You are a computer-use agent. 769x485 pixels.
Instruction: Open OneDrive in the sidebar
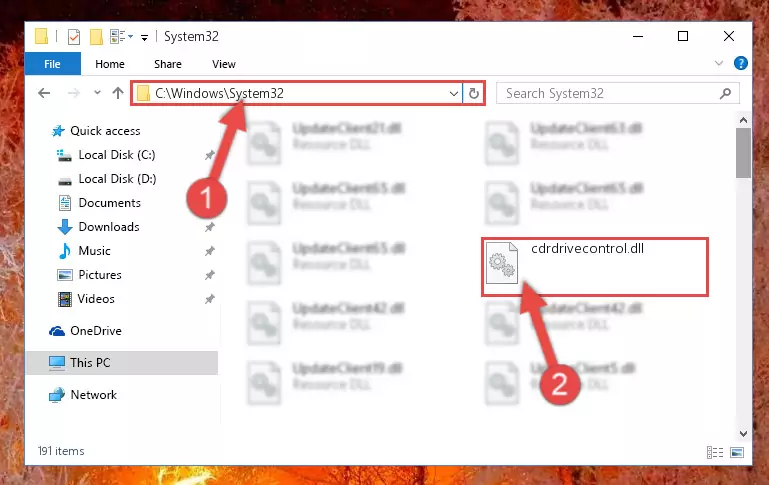pyautogui.click(x=96, y=331)
